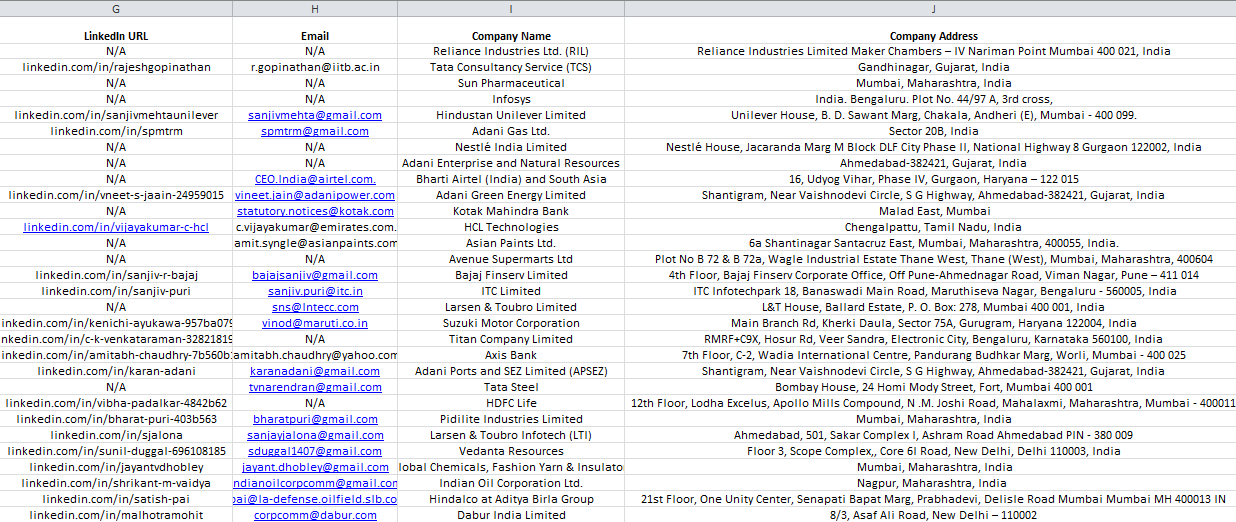The image size is (1236, 522).
Task: Select Titan Company Limited cell
Action: 511,339
